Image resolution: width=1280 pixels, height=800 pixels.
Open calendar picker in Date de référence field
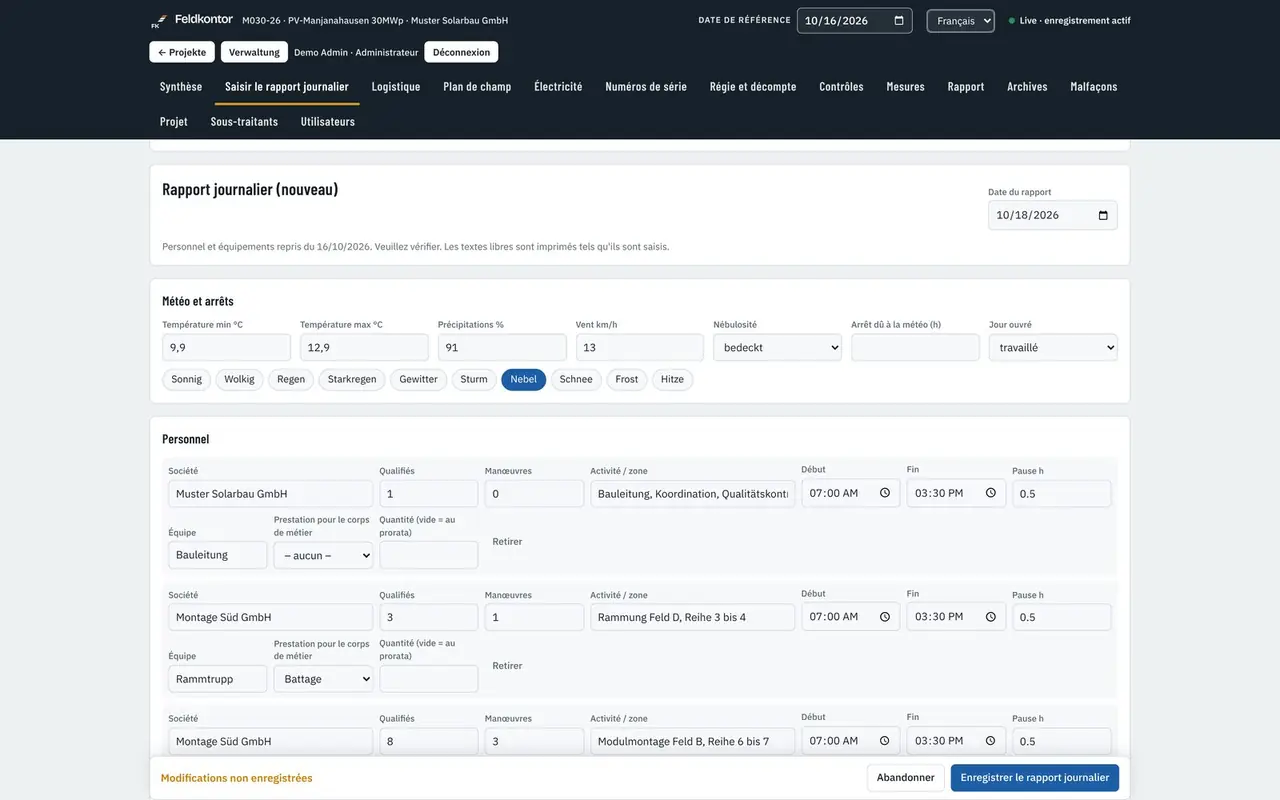click(899, 20)
